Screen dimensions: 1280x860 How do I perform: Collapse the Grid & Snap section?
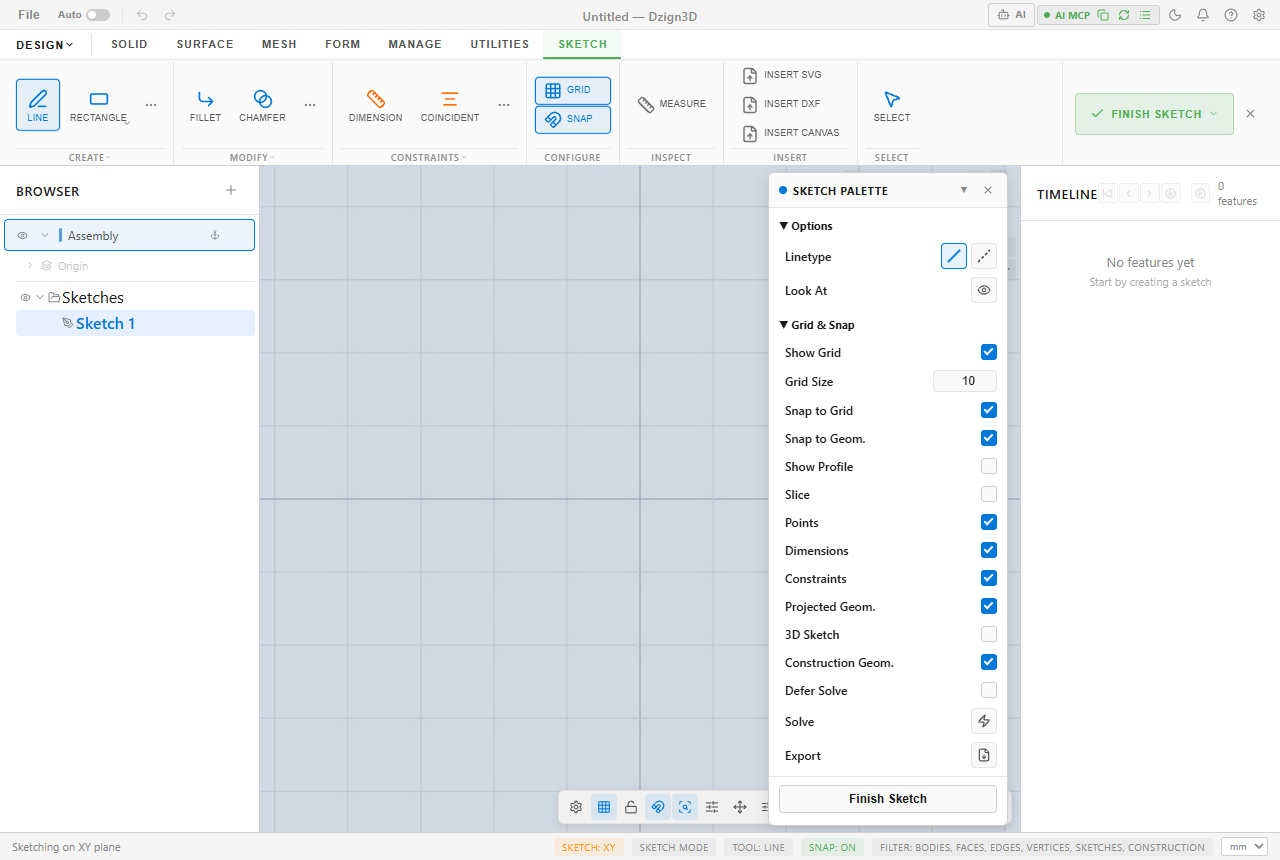tap(817, 325)
